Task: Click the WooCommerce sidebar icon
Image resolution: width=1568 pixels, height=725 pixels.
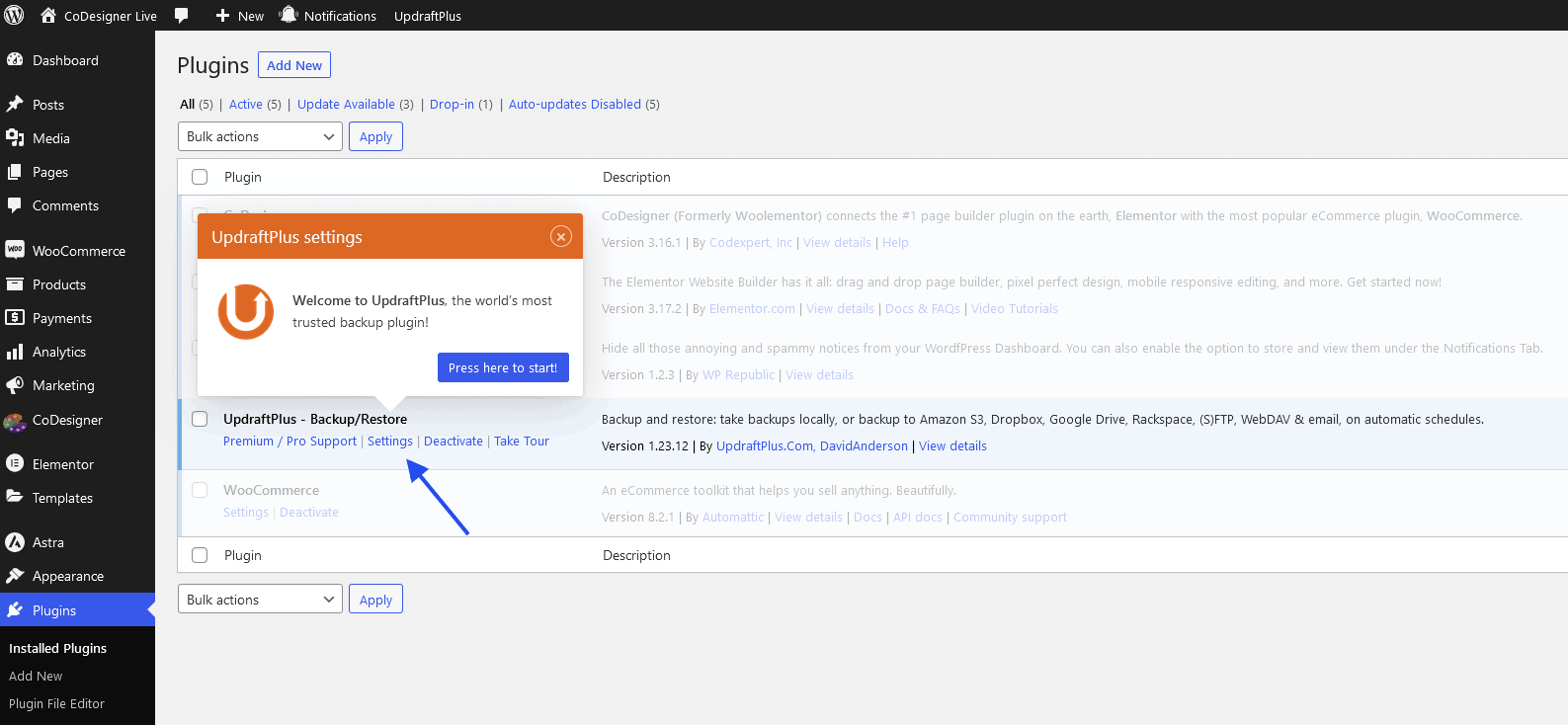Action: point(15,251)
